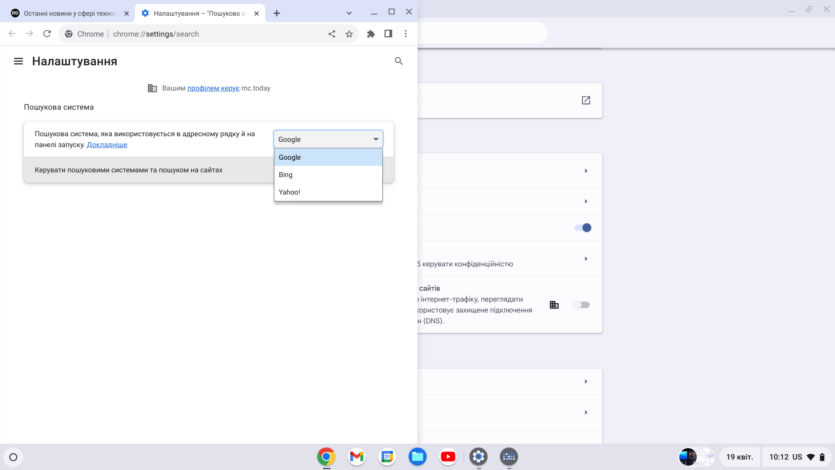Collapse the Google search engine dropdown

tap(328, 139)
